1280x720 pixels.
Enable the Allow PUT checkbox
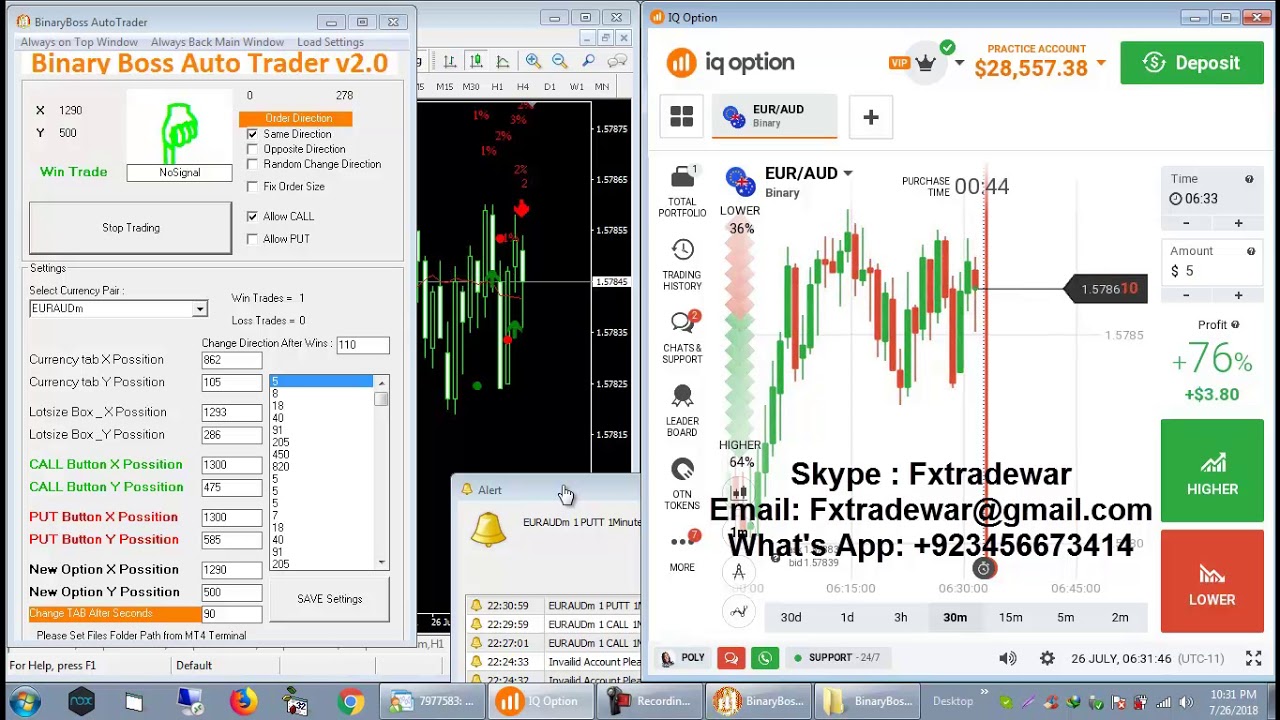252,239
